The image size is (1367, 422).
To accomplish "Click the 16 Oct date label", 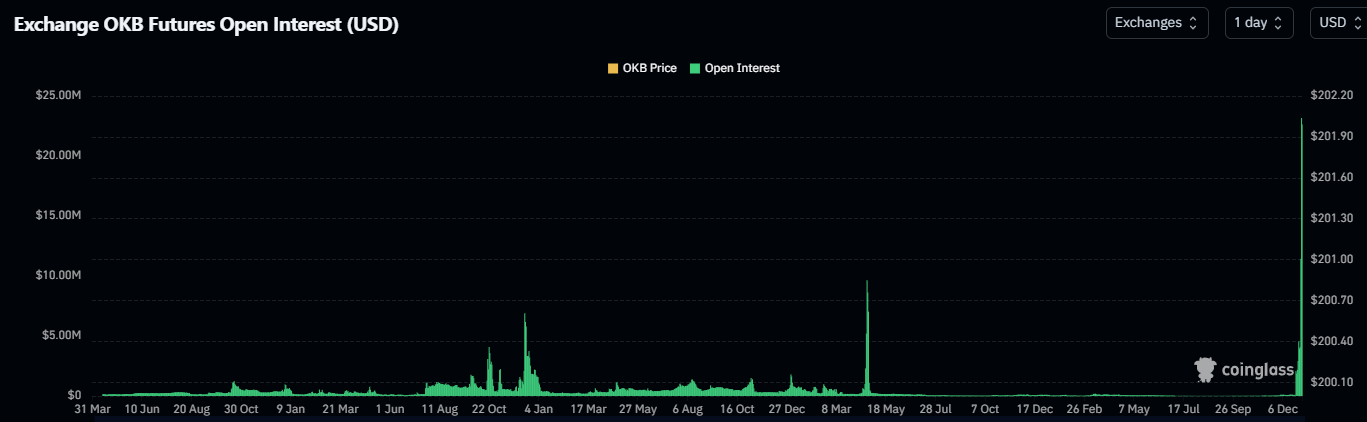I will point(737,409).
